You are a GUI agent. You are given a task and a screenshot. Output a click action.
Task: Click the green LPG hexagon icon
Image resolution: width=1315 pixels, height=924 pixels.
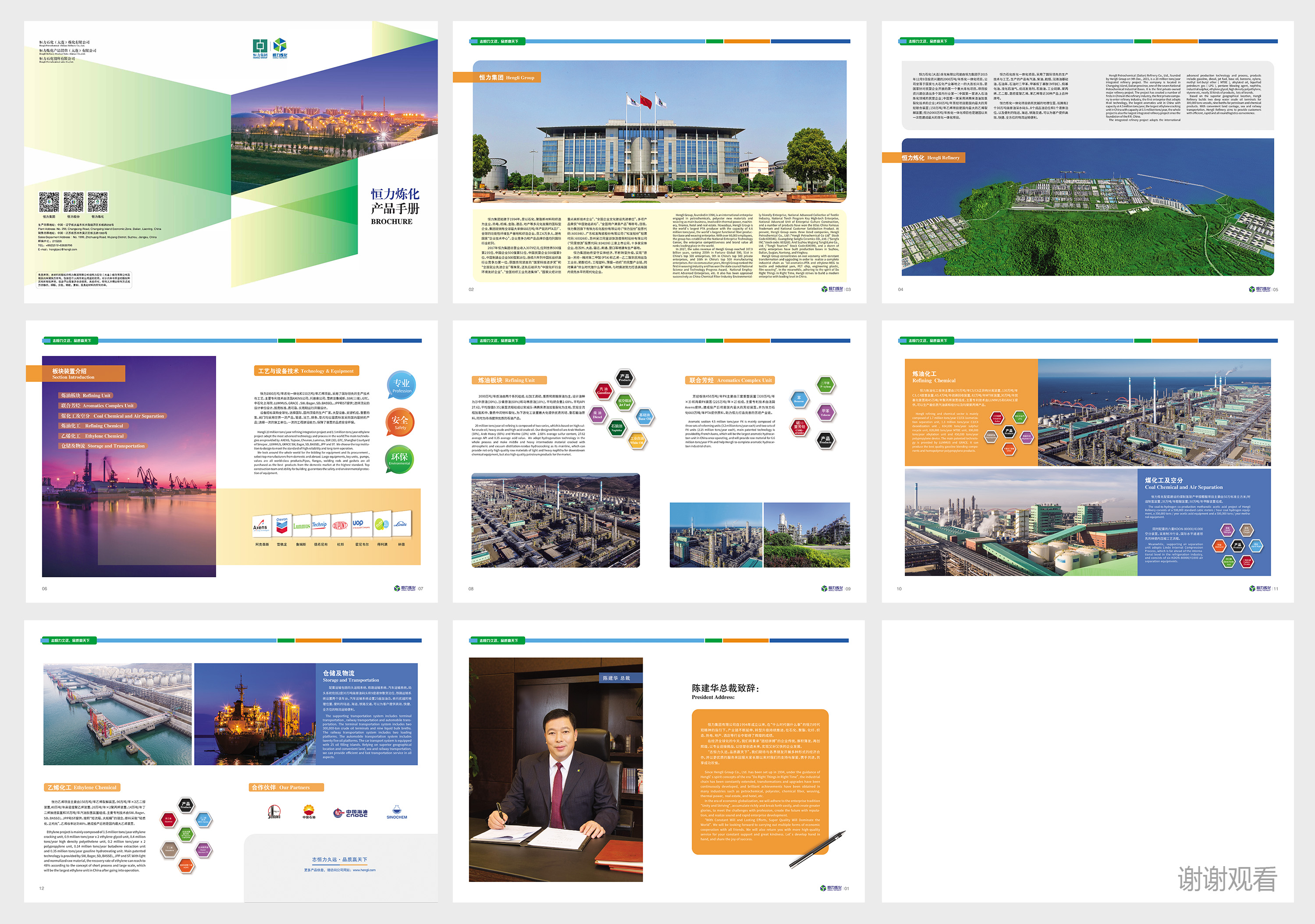pyautogui.click(x=1020, y=418)
